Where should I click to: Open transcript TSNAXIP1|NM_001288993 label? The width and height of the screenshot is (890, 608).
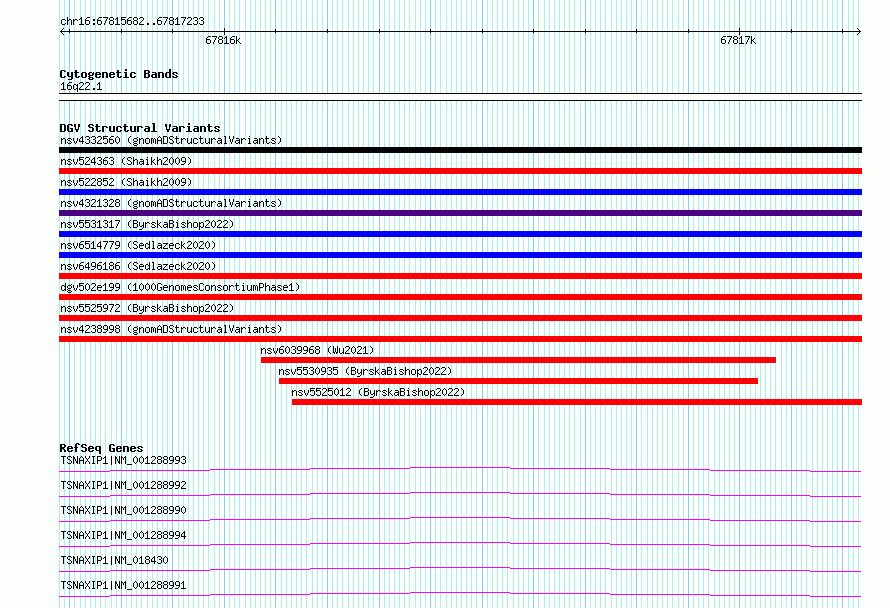click(x=123, y=460)
